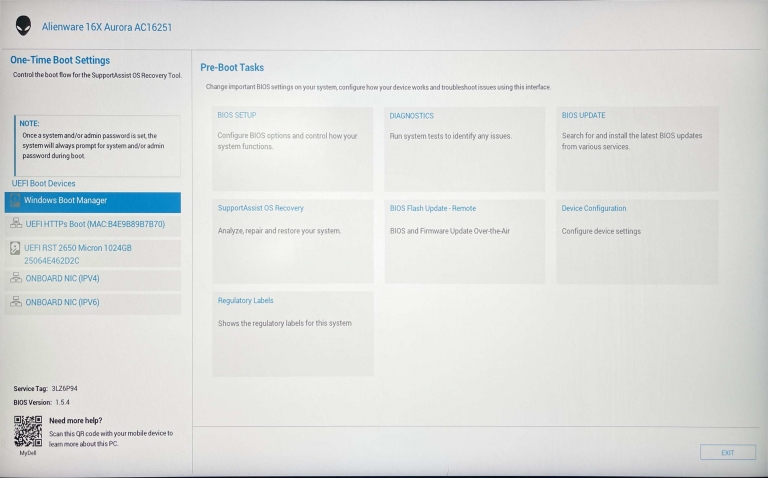Click the Need more help? heading
The height and width of the screenshot is (478, 768).
click(x=75, y=421)
